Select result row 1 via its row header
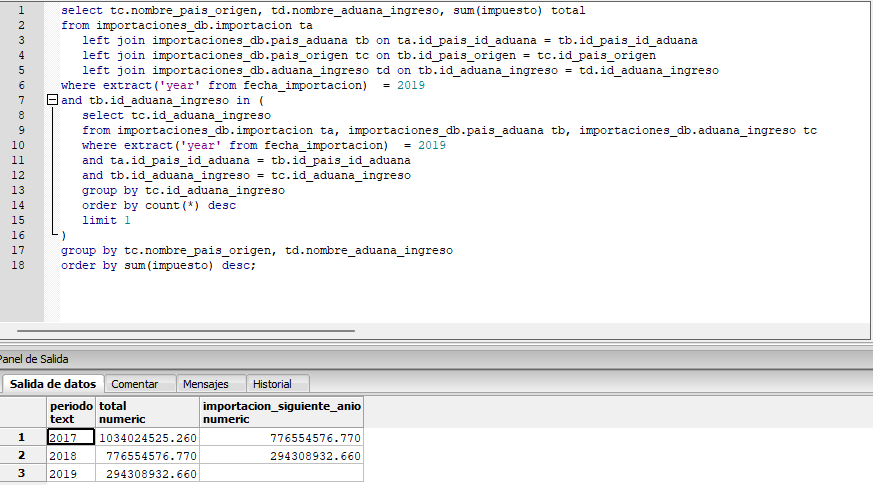 23,437
